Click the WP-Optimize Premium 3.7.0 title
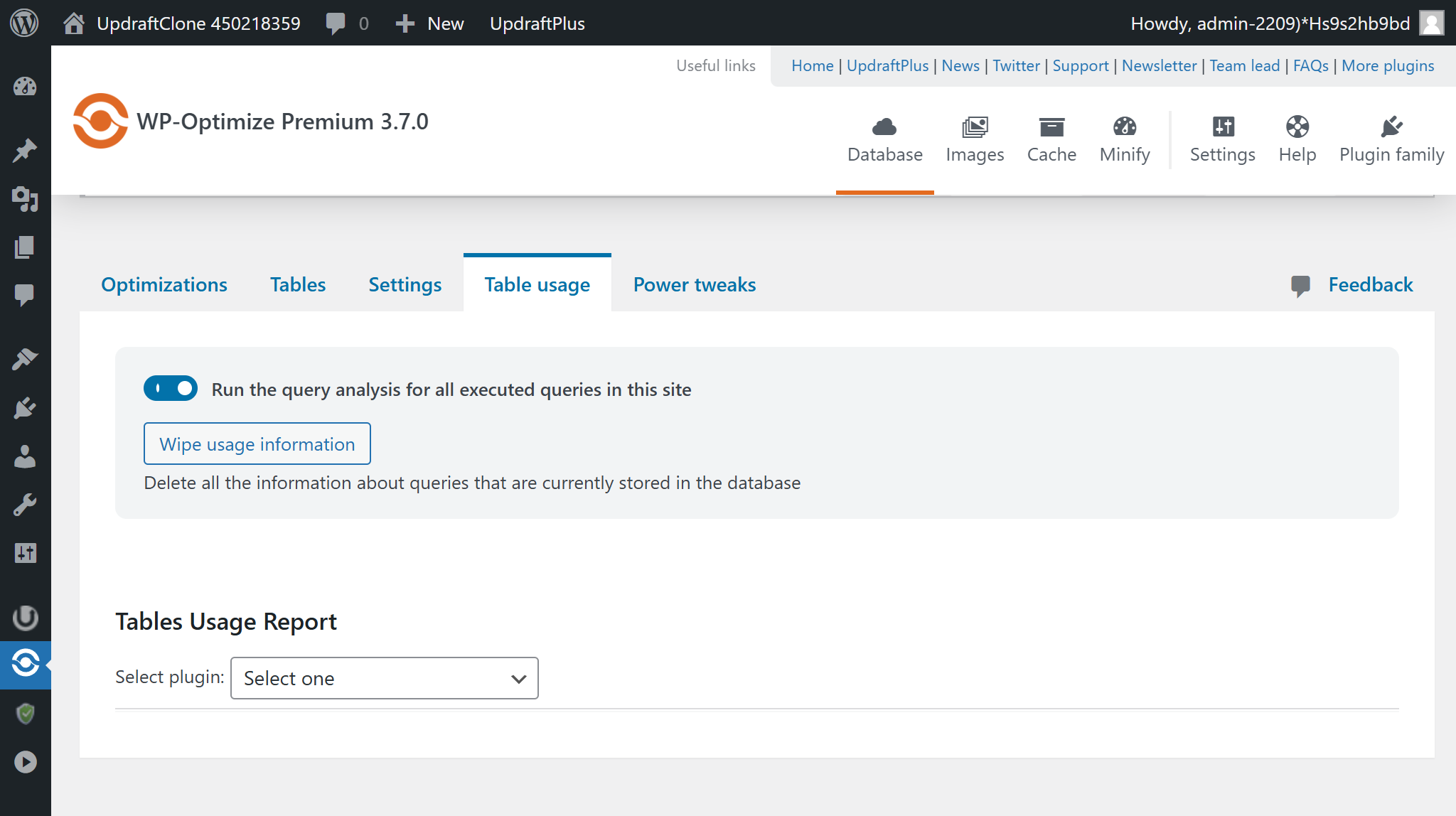 282,122
